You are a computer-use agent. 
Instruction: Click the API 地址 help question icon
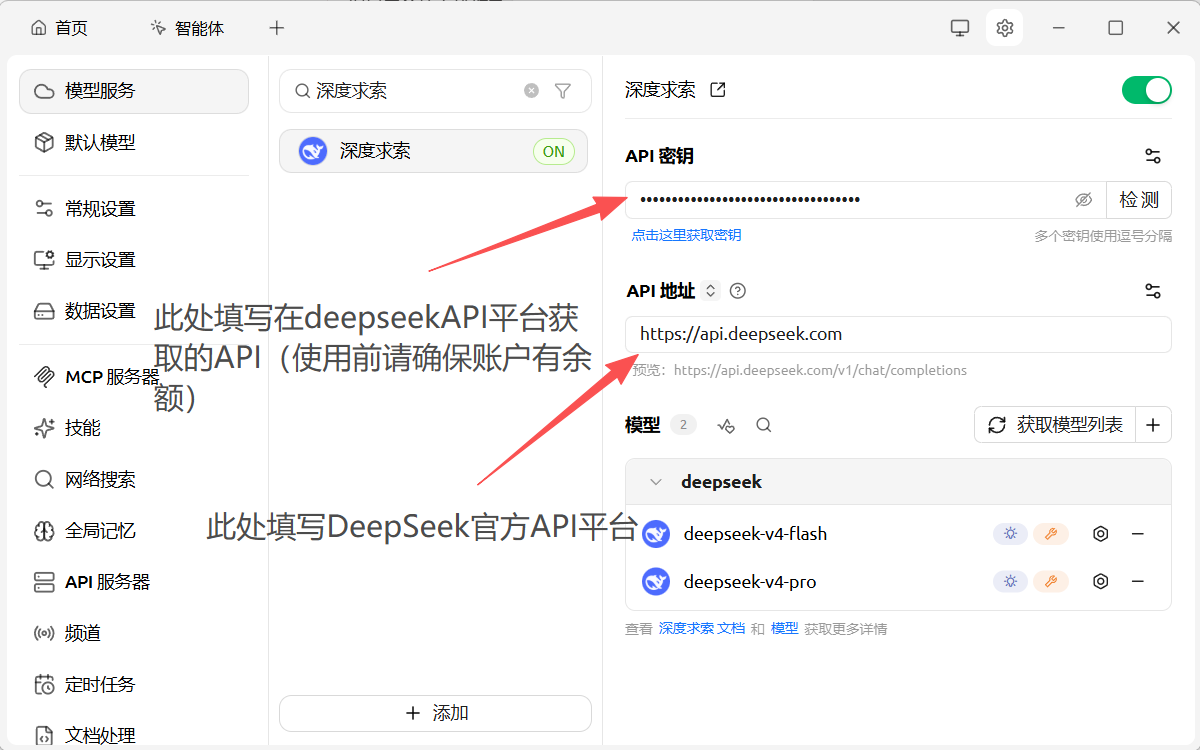[738, 291]
